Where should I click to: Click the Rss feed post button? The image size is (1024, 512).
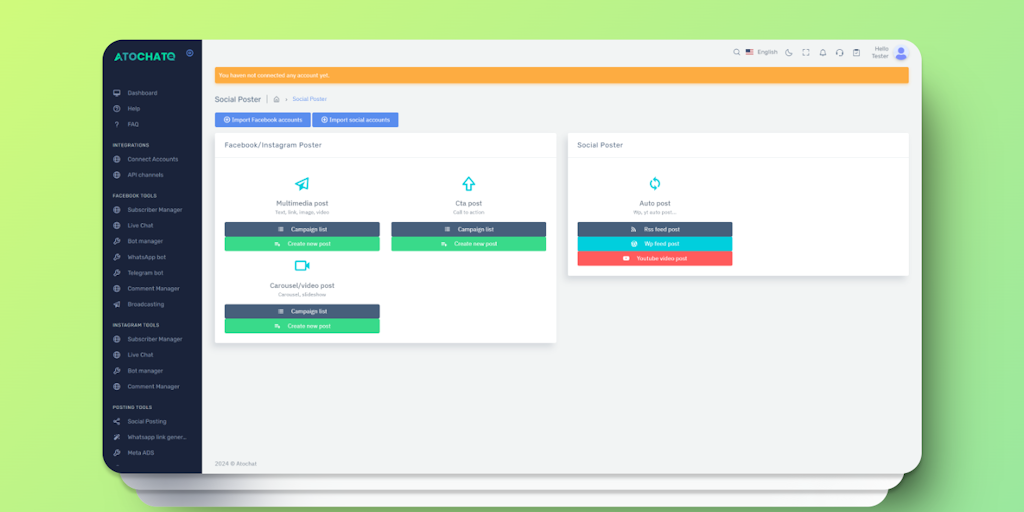(654, 229)
